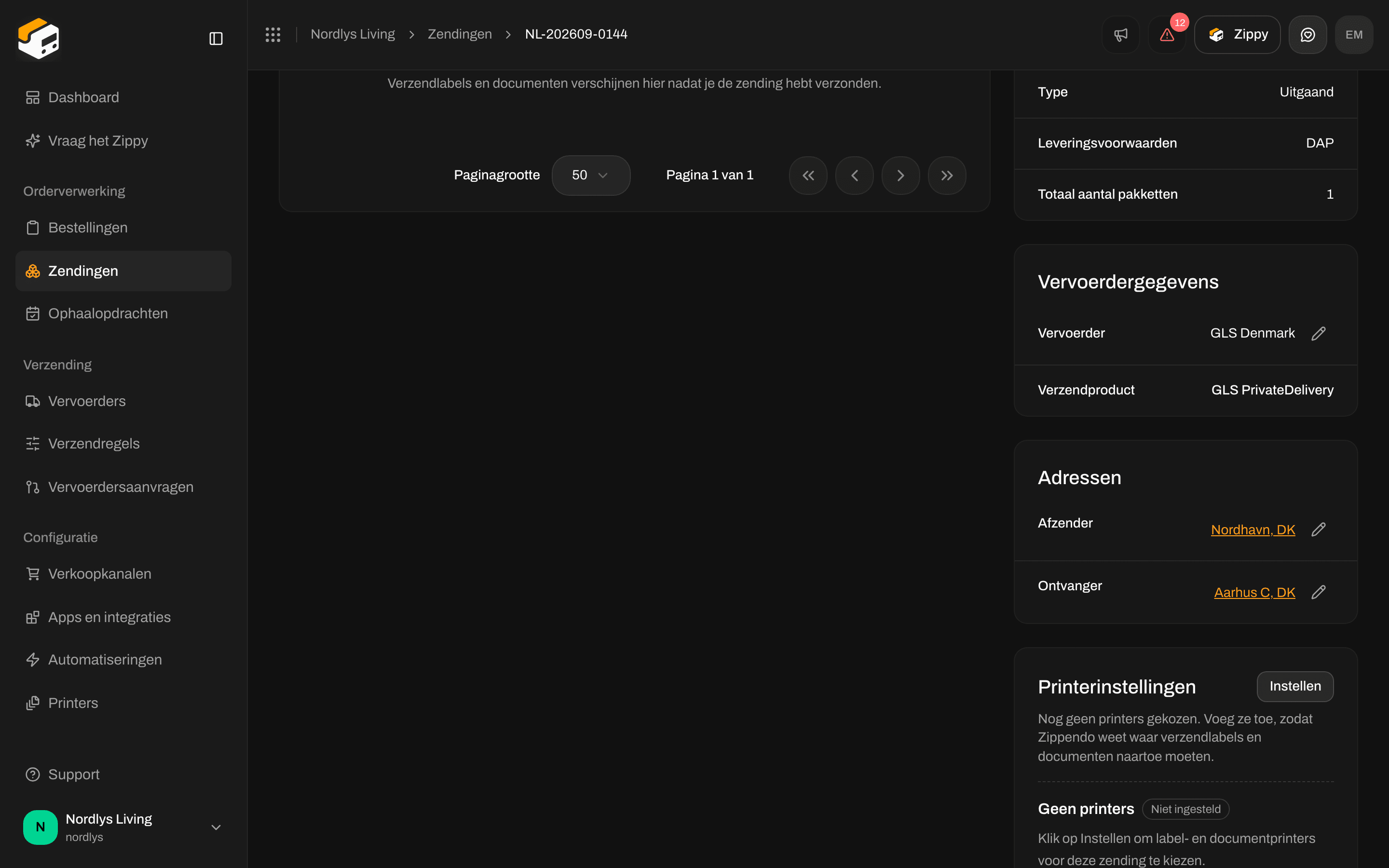1389x868 pixels.
Task: Edit the Afzender address with the pencil icon
Action: pos(1319,529)
